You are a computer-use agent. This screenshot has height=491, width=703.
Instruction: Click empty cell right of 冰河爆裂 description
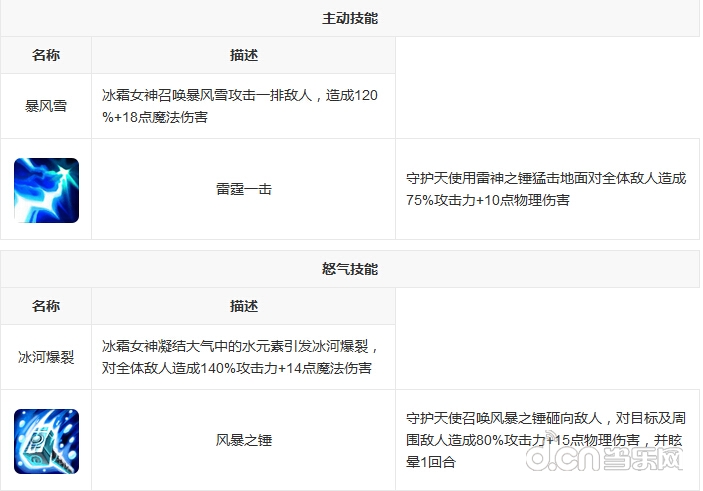(547, 339)
